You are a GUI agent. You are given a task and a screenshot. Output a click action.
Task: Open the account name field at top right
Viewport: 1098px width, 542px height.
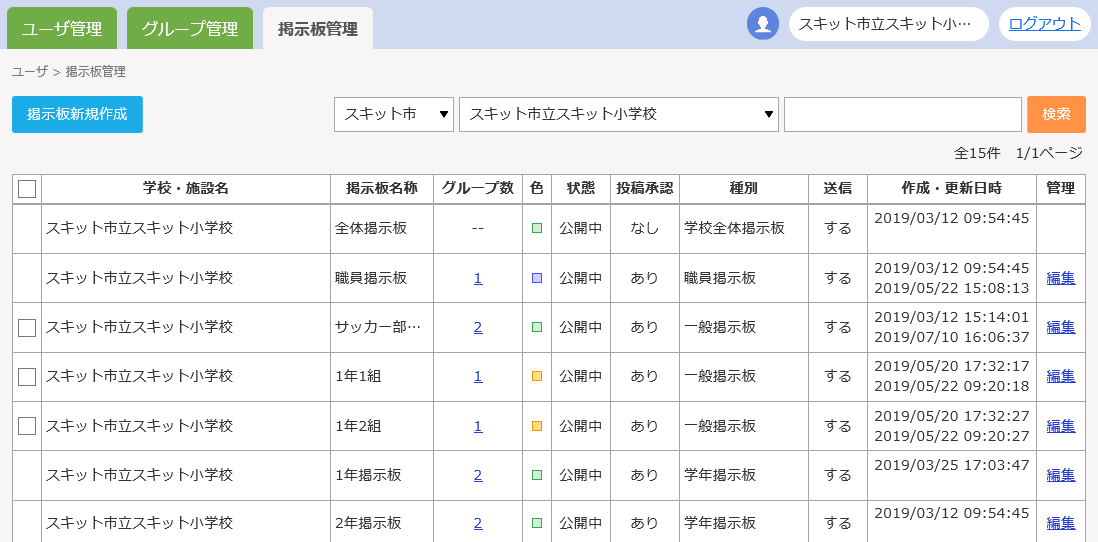[x=888, y=24]
